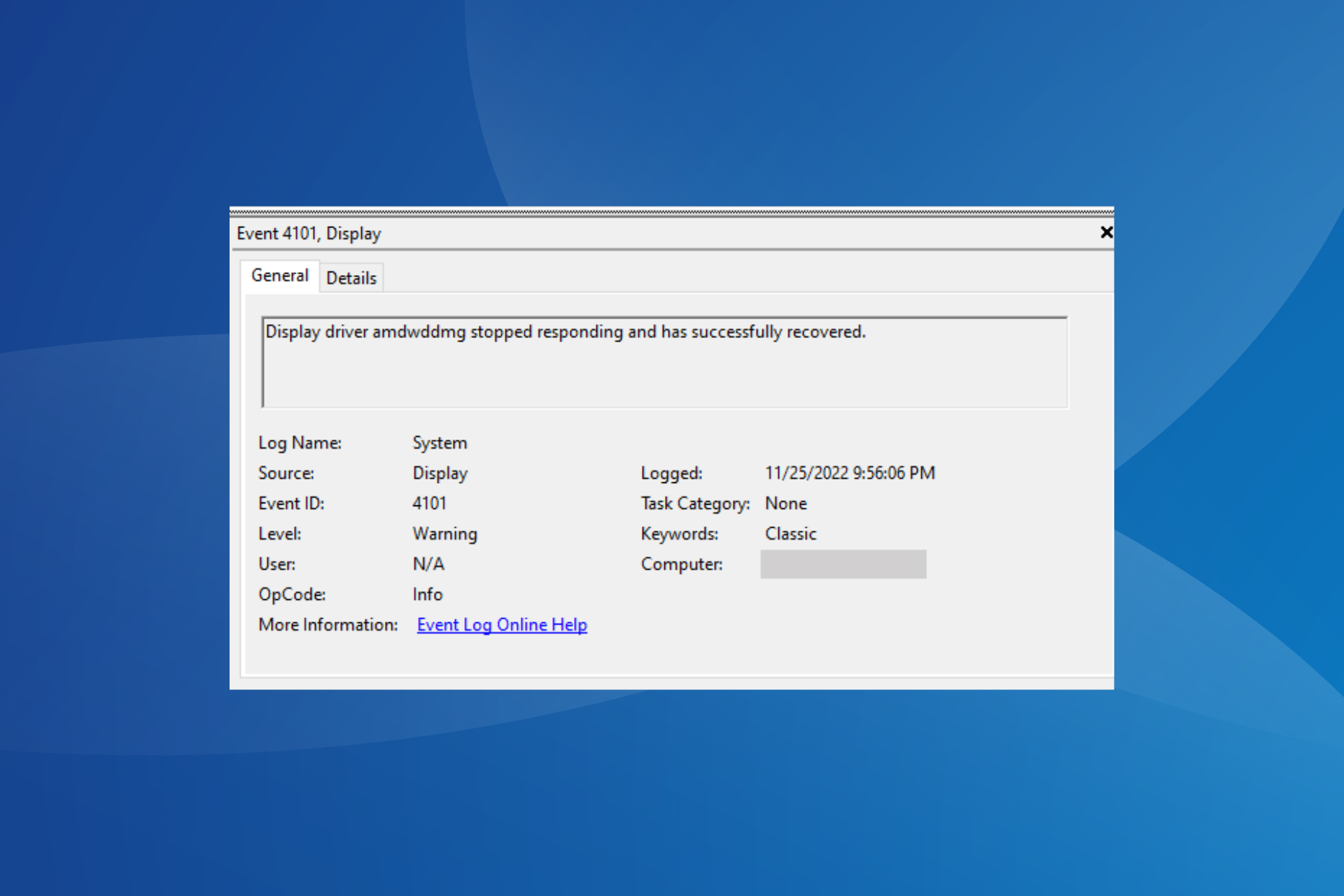The height and width of the screenshot is (896, 1344).
Task: Click the 'Event ID:' label
Action: point(291,503)
